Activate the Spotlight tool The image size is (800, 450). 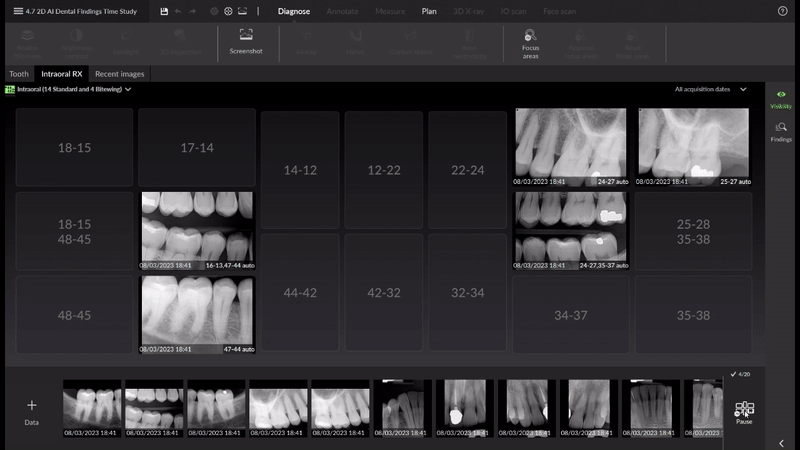[x=126, y=43]
